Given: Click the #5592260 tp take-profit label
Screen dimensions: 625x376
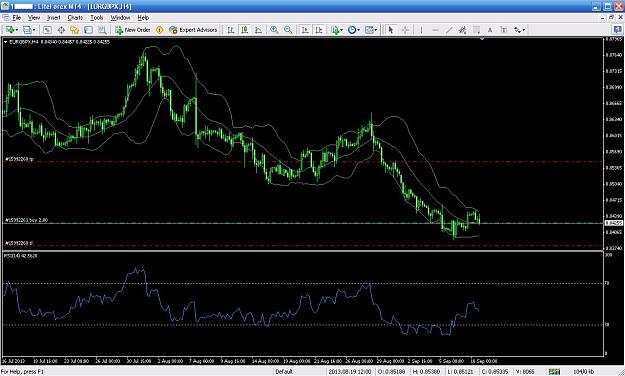Looking at the screenshot, I should pos(19,159).
